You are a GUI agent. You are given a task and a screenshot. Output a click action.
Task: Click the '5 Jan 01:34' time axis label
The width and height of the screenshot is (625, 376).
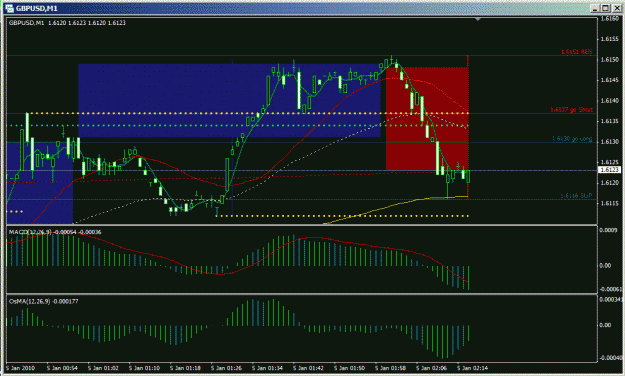click(x=268, y=368)
